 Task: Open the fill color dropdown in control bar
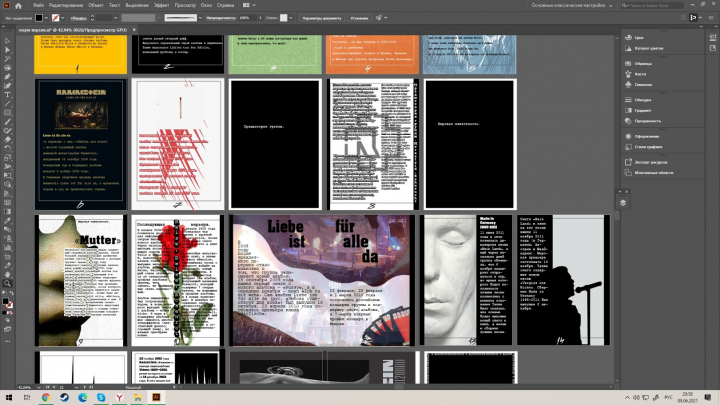(46, 18)
